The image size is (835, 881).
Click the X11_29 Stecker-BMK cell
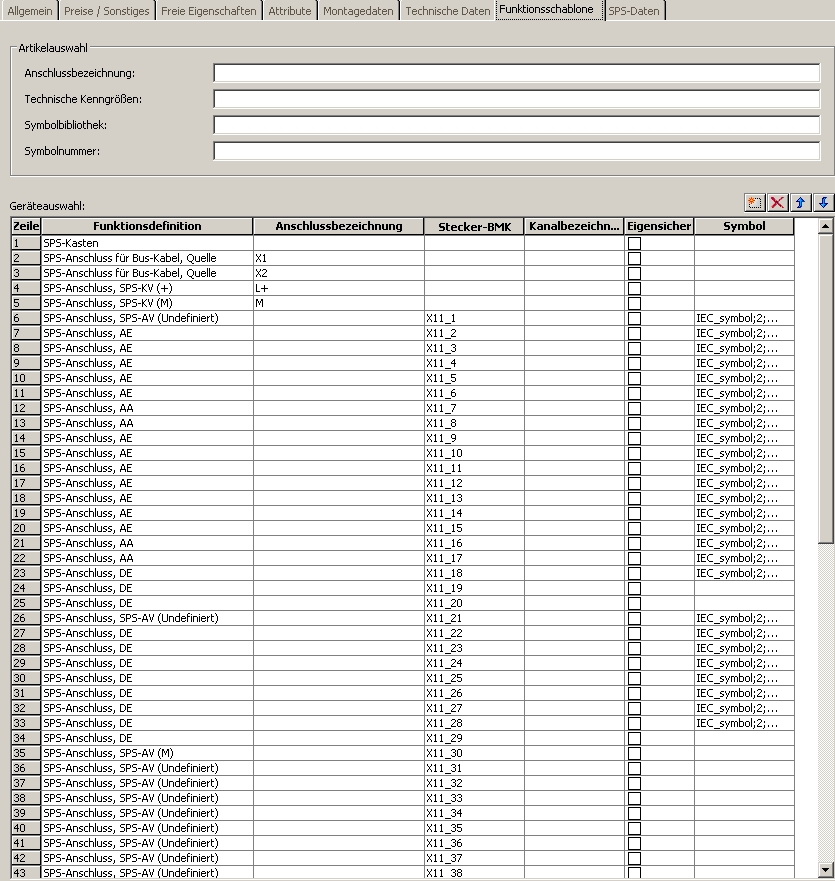pos(474,738)
